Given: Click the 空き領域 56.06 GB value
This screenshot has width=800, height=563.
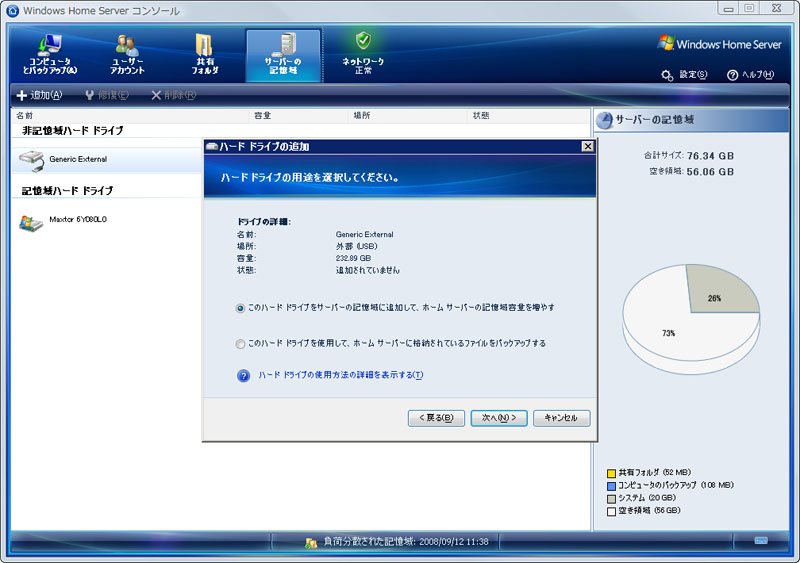Looking at the screenshot, I should [x=710, y=172].
